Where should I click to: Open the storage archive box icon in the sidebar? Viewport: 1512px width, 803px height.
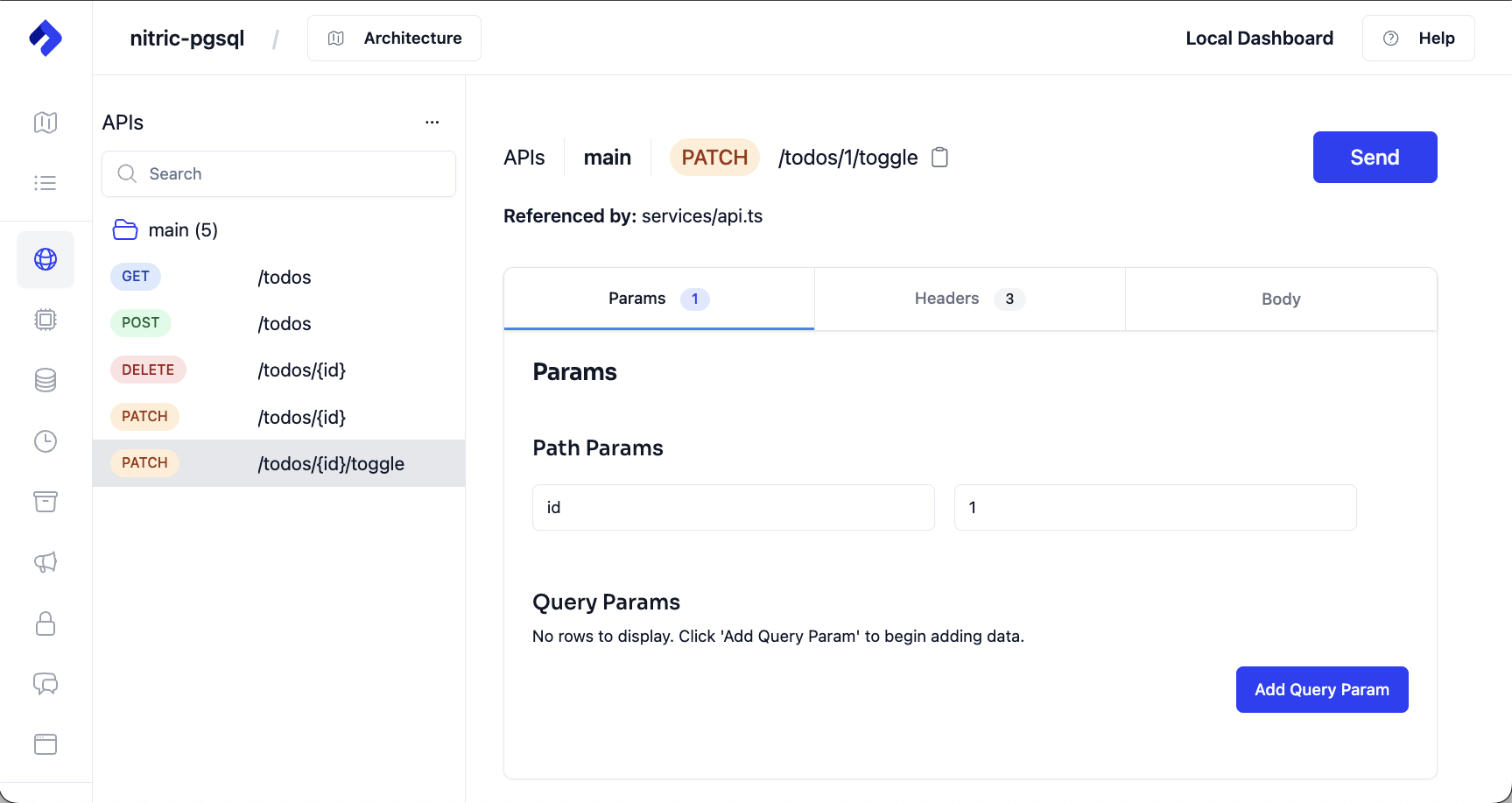point(46,502)
